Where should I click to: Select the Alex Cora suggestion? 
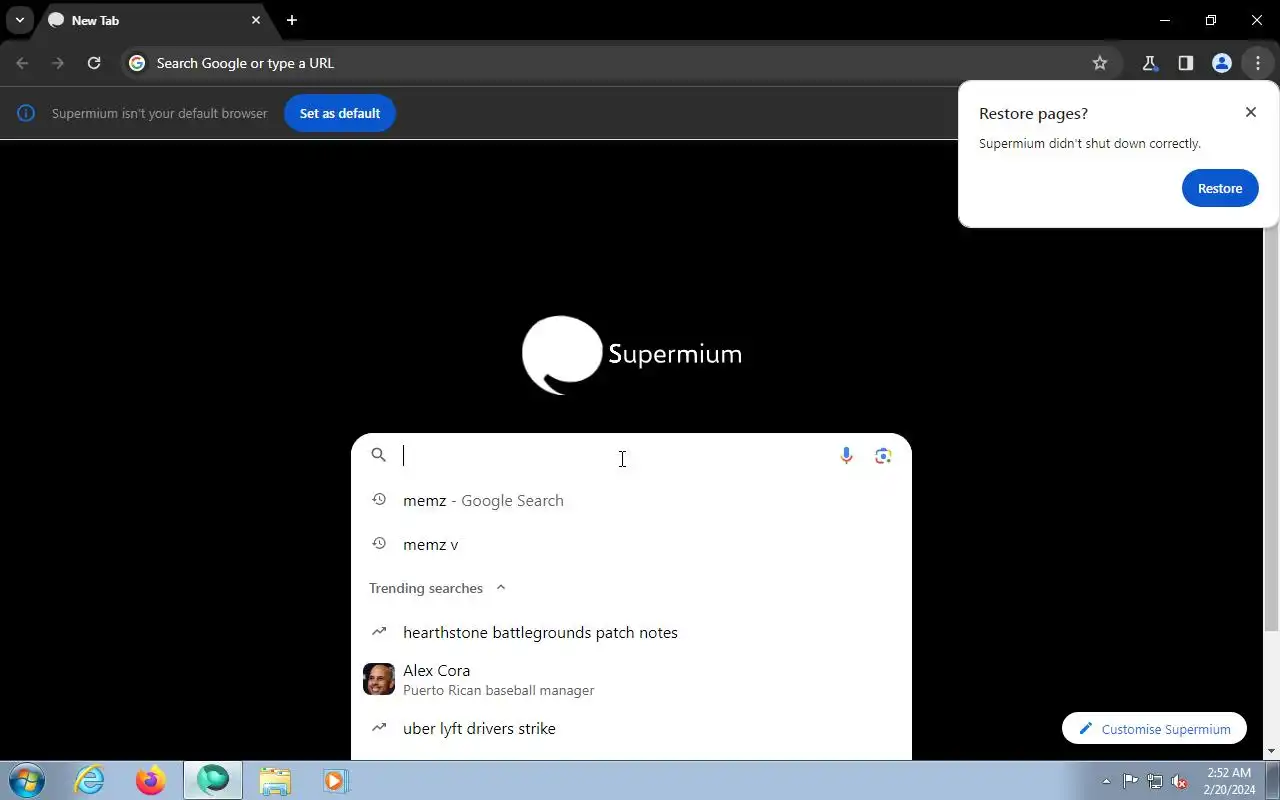pos(631,680)
